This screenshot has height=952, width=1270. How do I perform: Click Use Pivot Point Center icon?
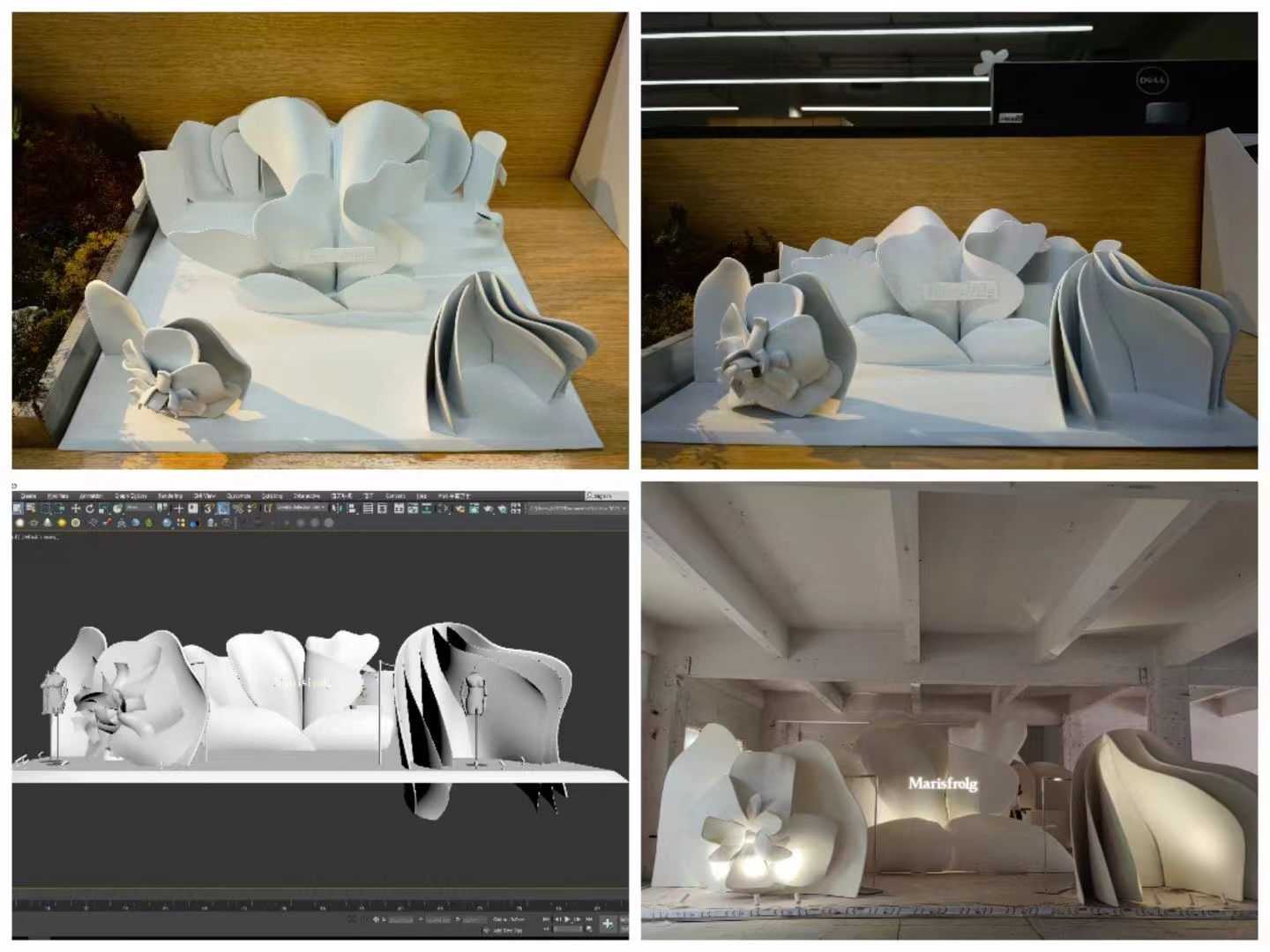point(162,509)
